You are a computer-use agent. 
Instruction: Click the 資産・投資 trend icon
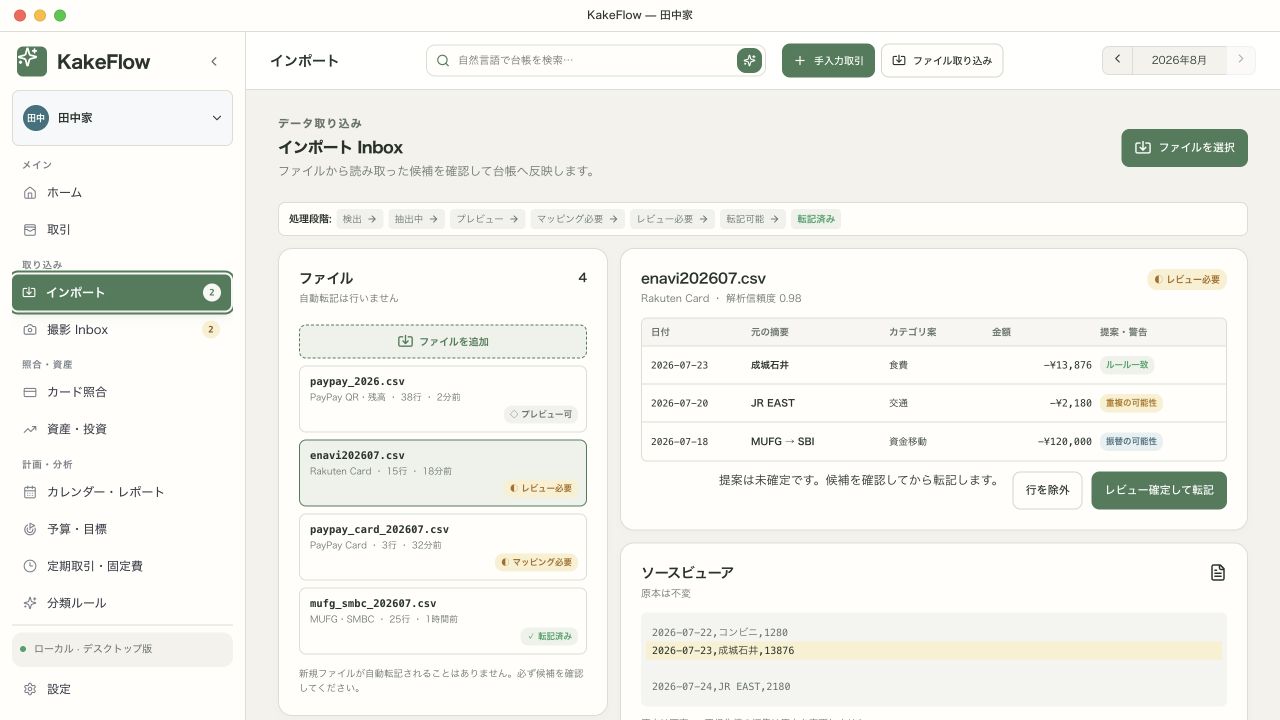[x=30, y=429]
